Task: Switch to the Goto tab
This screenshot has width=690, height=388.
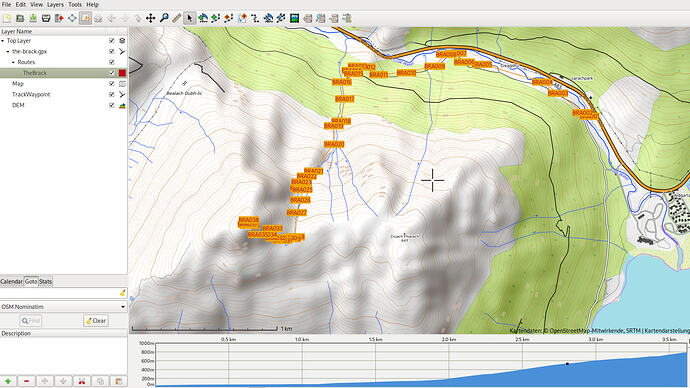Action: pyautogui.click(x=31, y=282)
